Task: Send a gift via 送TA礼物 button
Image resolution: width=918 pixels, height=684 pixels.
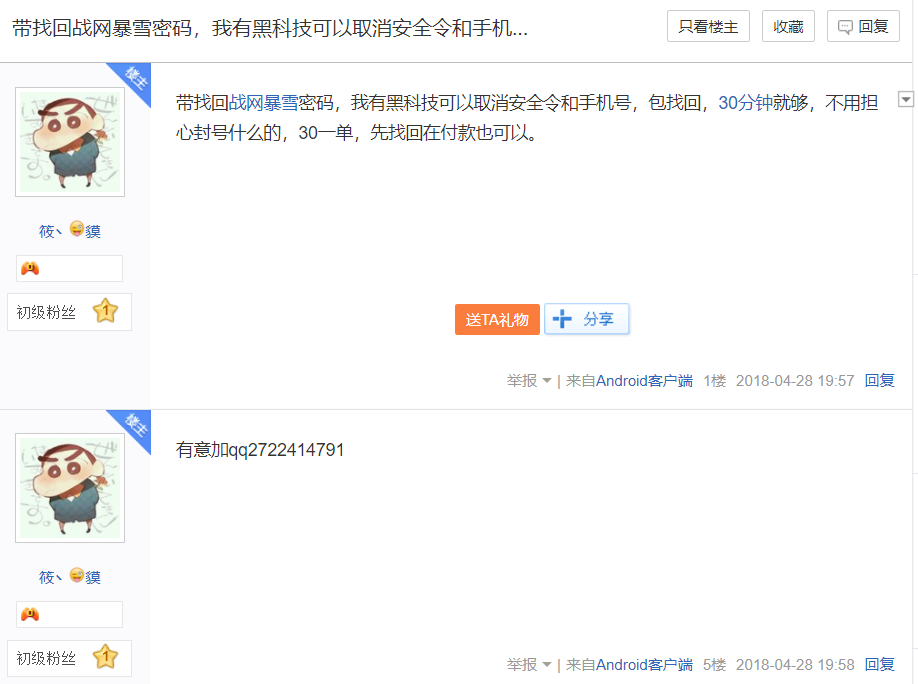Action: point(497,319)
